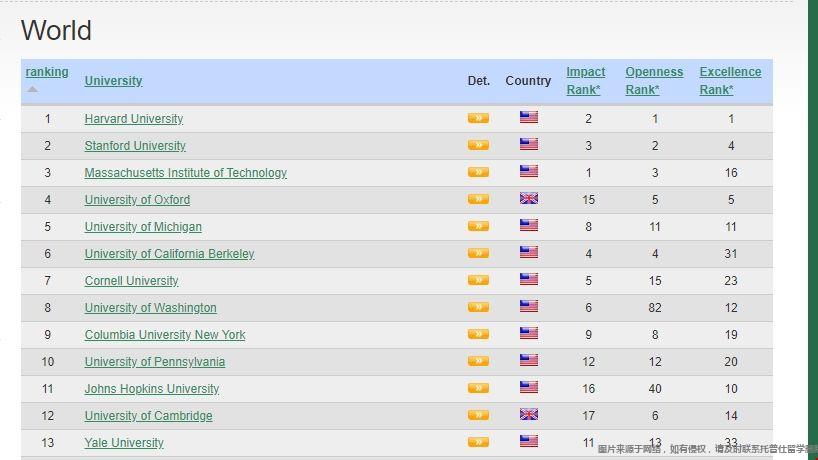Click the US flag in Yale row

[x=528, y=441]
